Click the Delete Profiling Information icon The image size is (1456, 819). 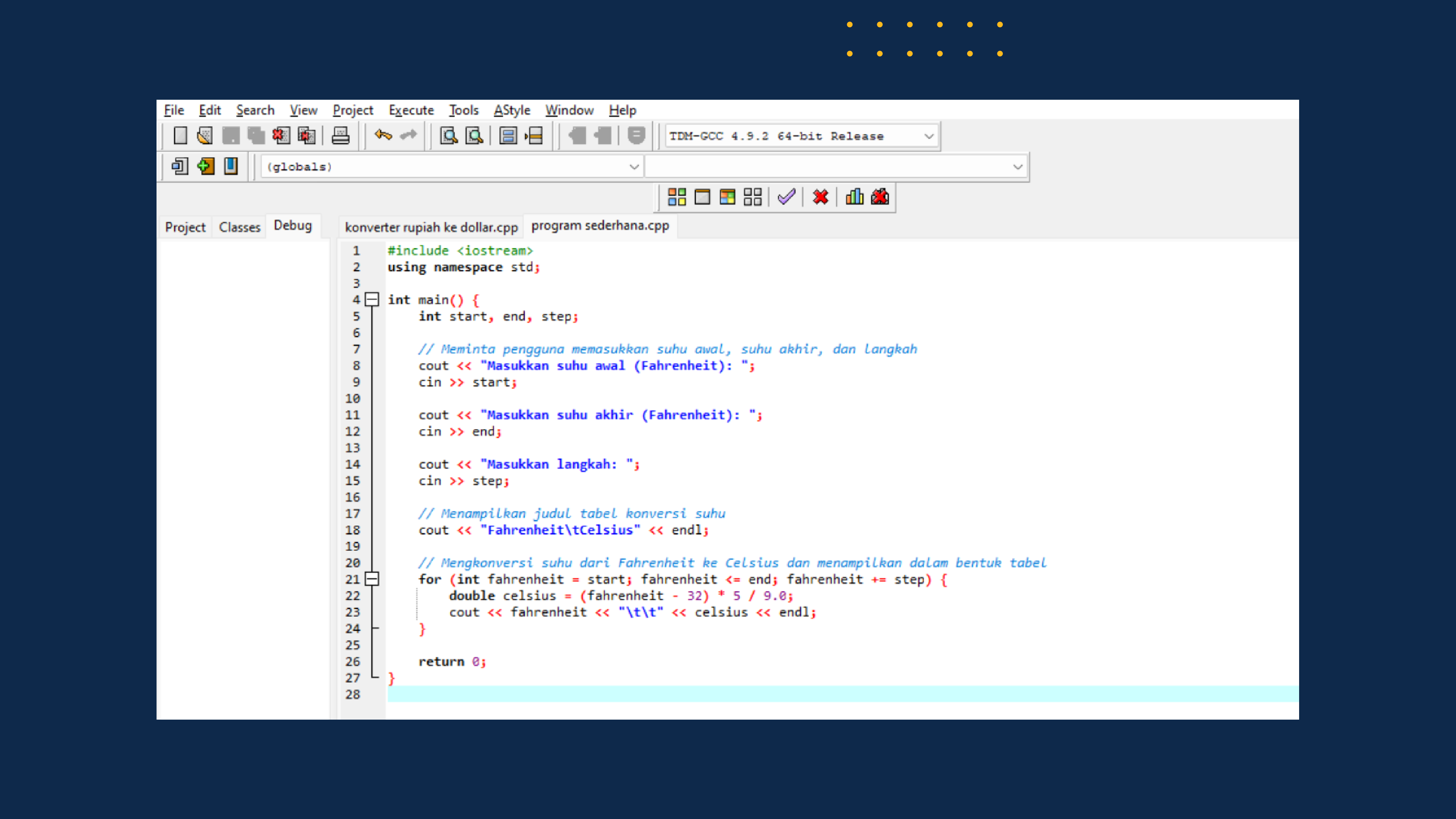pyautogui.click(x=880, y=197)
